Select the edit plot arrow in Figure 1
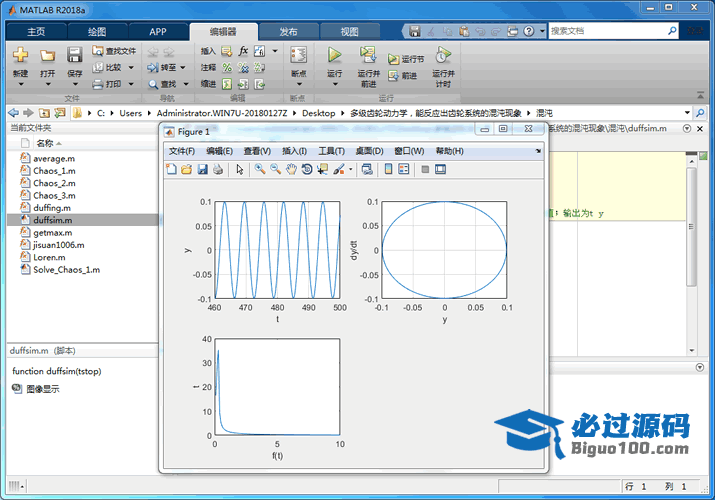The width and height of the screenshot is (715, 500). click(x=240, y=170)
